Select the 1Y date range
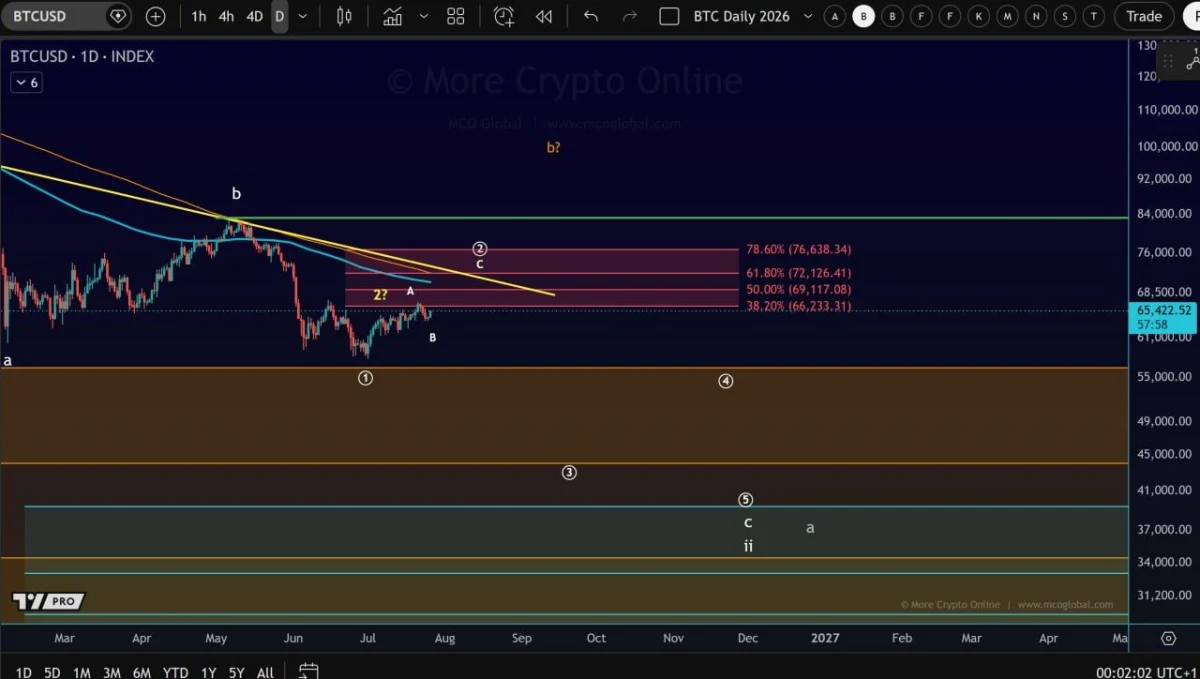1200x679 pixels. [208, 672]
